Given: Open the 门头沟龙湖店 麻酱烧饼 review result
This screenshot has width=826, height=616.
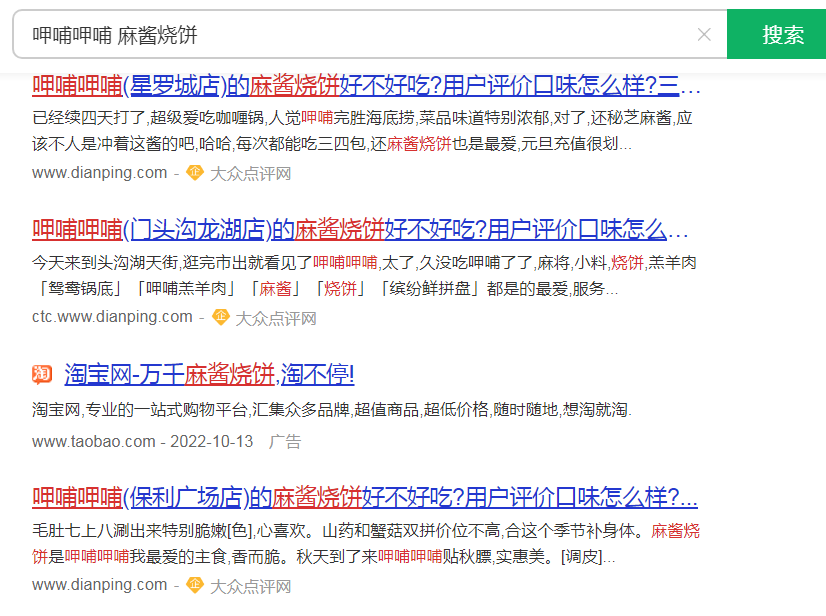Looking at the screenshot, I should (x=360, y=230).
